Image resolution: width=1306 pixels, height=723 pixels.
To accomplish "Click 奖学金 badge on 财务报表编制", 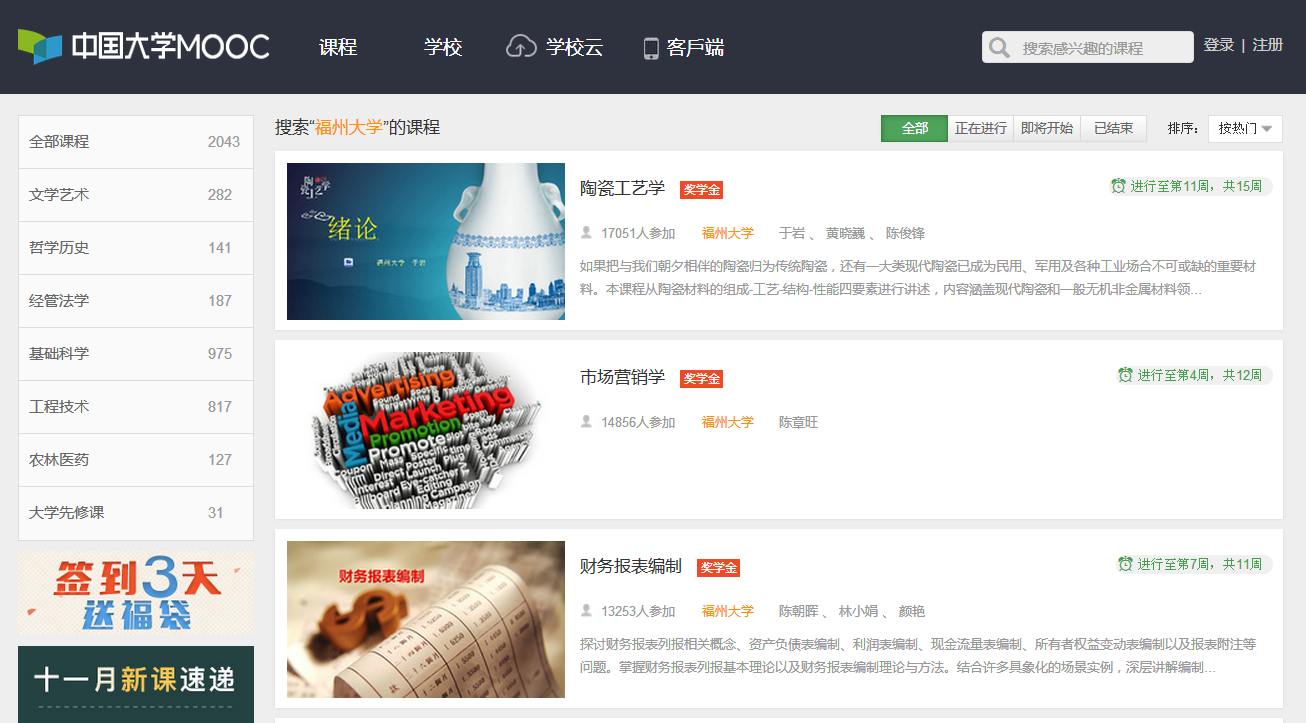I will [x=718, y=568].
